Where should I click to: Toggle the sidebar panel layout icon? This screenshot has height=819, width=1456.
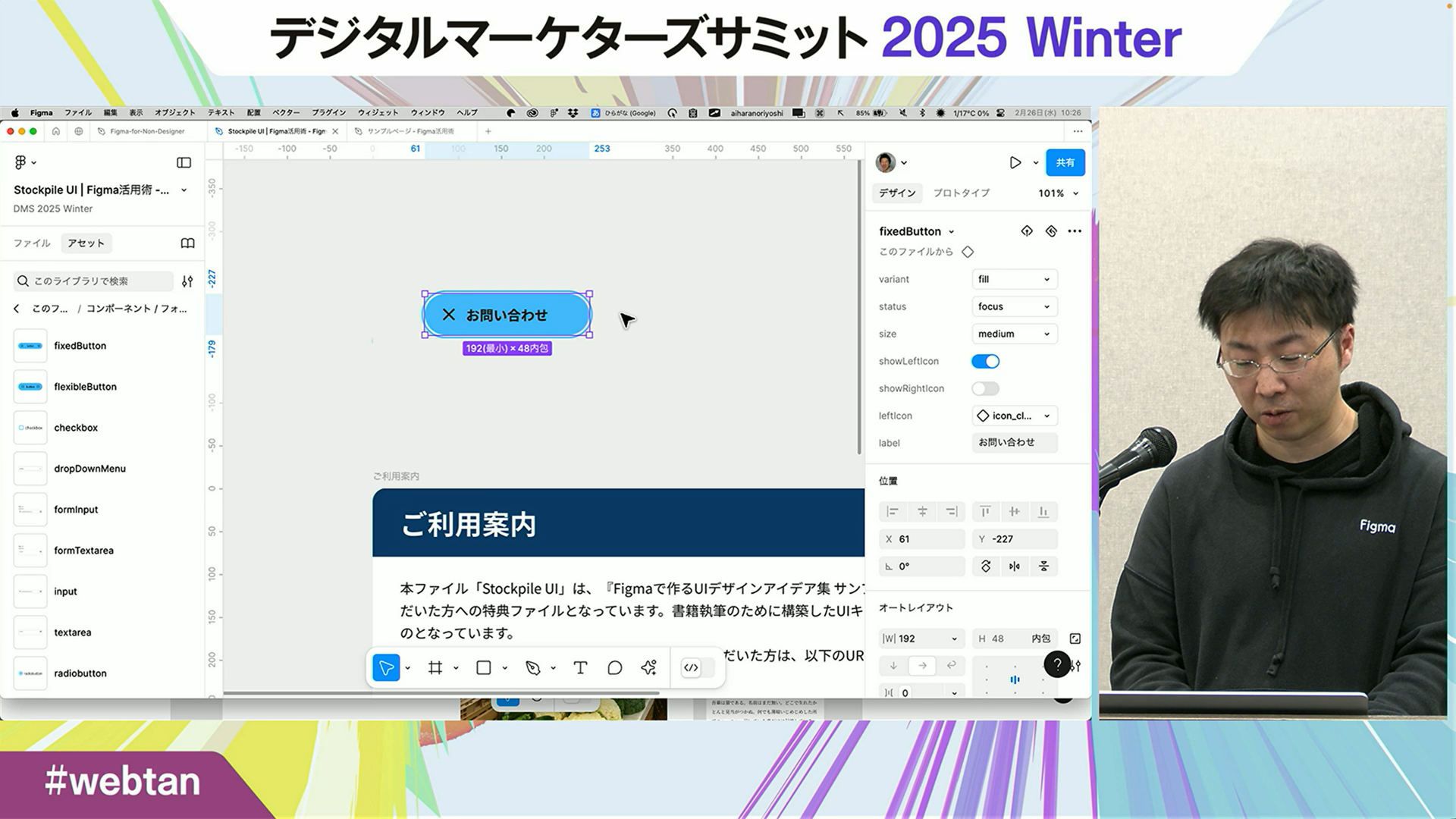tap(184, 162)
